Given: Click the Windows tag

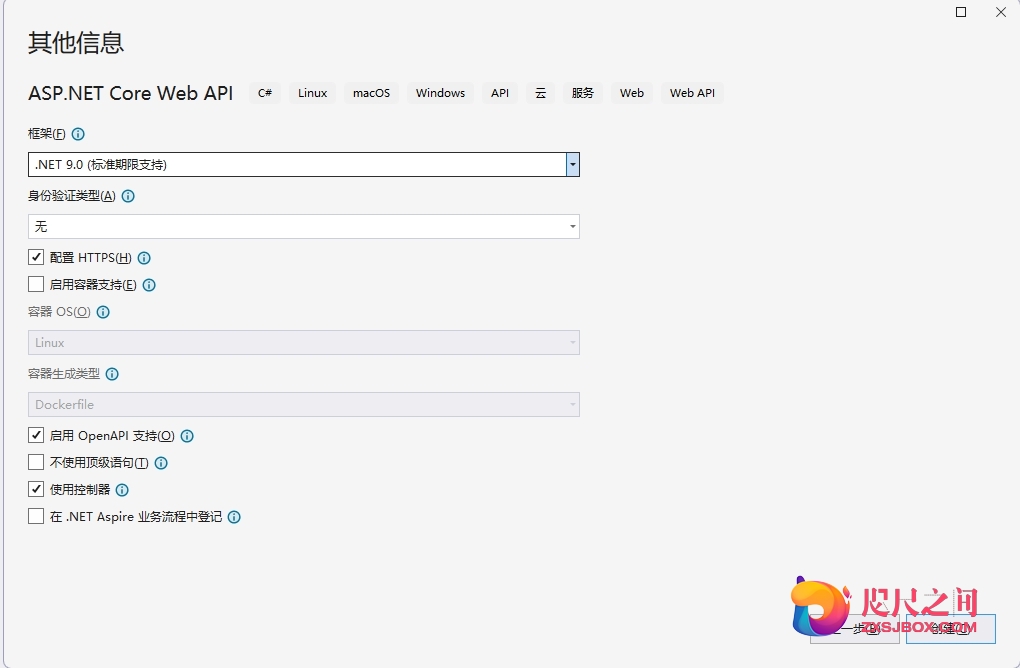Looking at the screenshot, I should tap(440, 93).
